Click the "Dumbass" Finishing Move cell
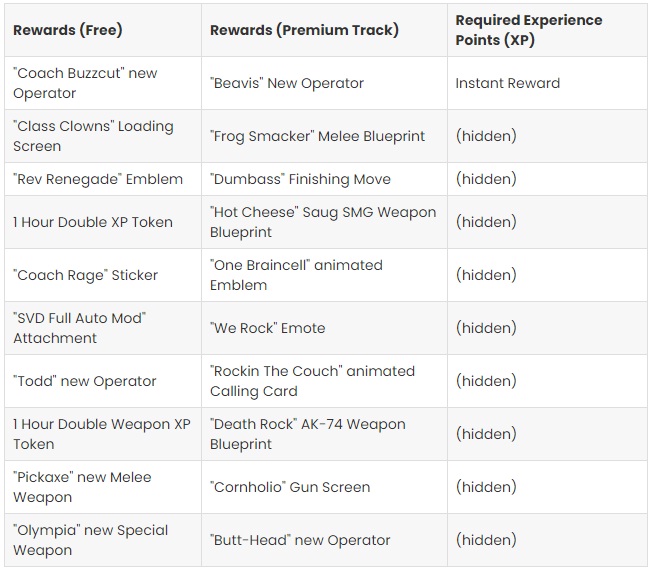 324,179
